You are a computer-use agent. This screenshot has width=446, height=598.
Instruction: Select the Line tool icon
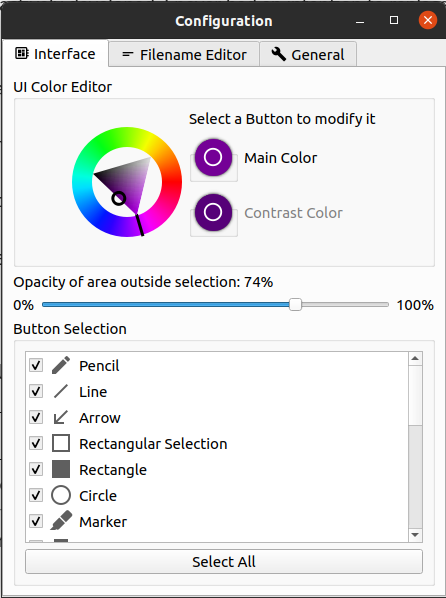(61, 391)
